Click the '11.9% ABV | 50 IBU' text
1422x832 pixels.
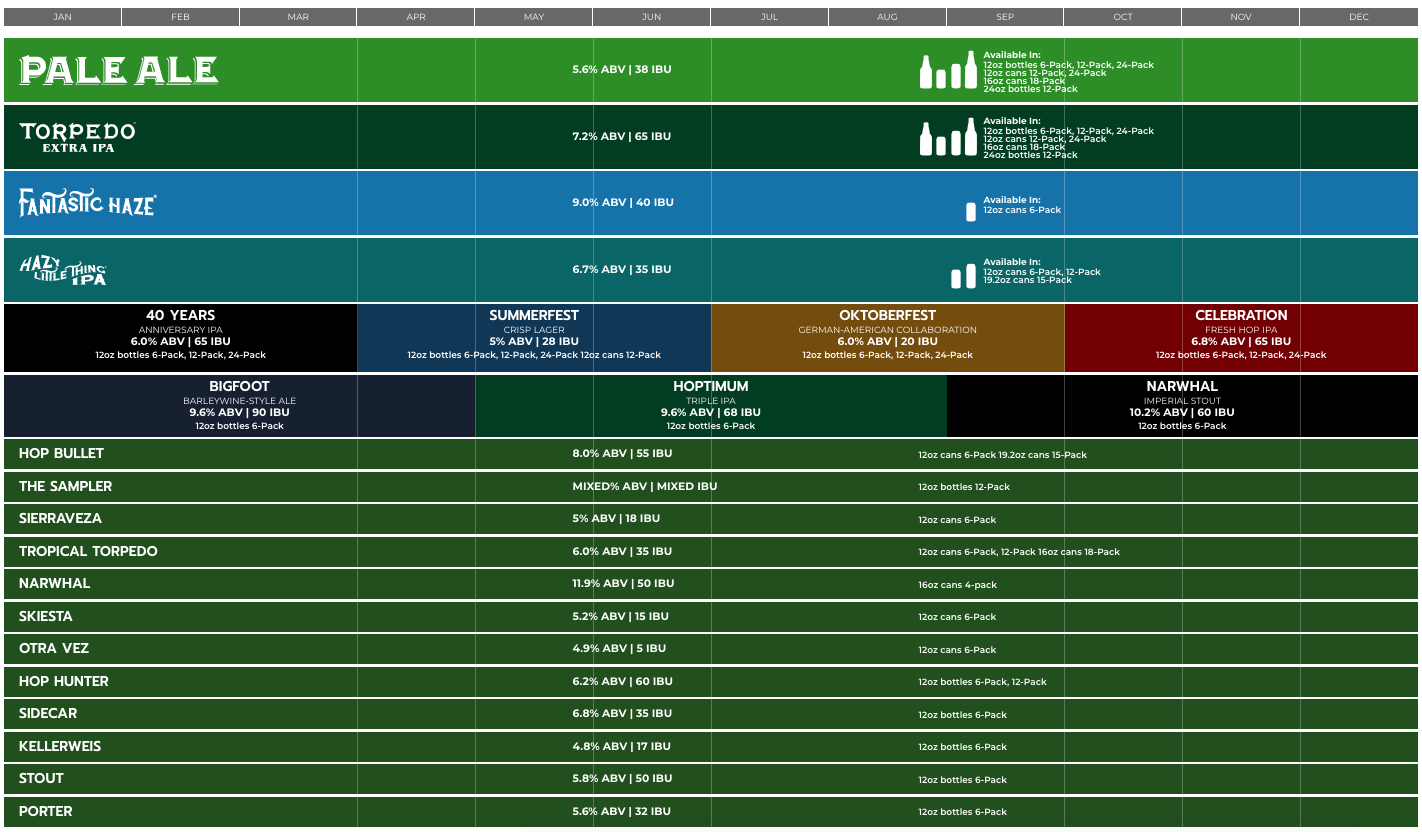pos(623,583)
